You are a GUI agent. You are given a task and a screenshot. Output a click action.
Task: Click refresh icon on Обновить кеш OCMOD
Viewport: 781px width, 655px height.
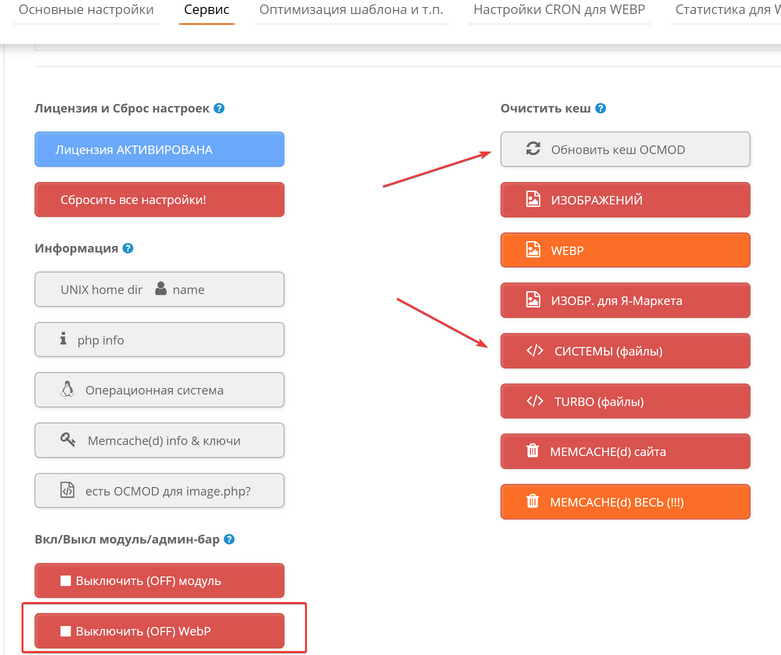click(533, 148)
